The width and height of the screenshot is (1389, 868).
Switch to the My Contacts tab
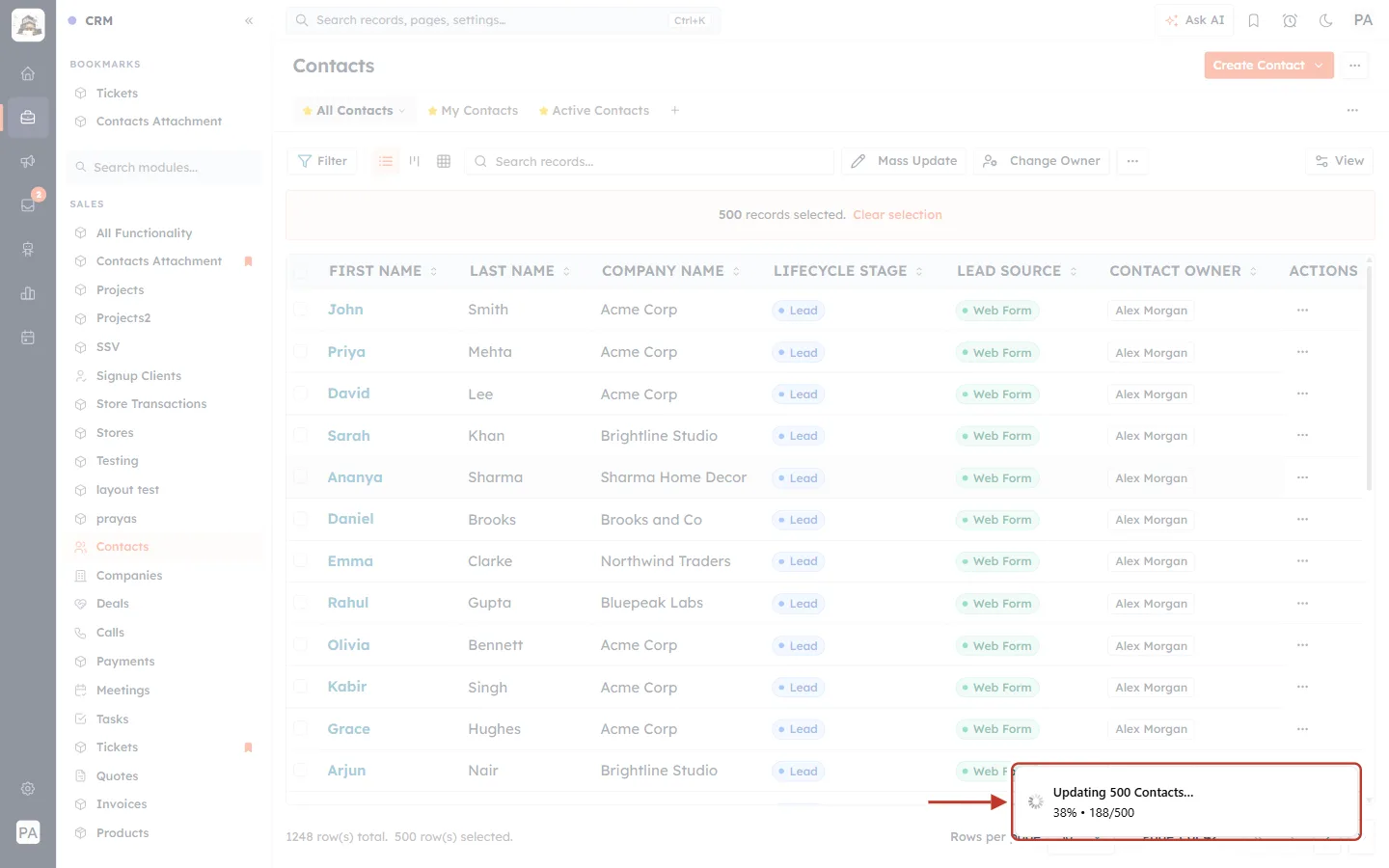(x=473, y=111)
